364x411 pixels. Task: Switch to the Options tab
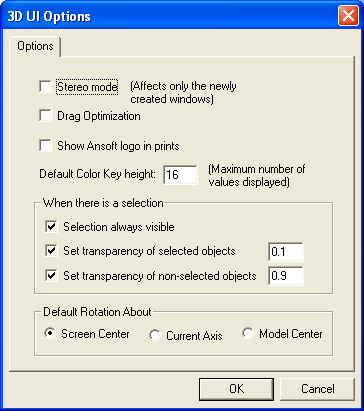pos(35,46)
